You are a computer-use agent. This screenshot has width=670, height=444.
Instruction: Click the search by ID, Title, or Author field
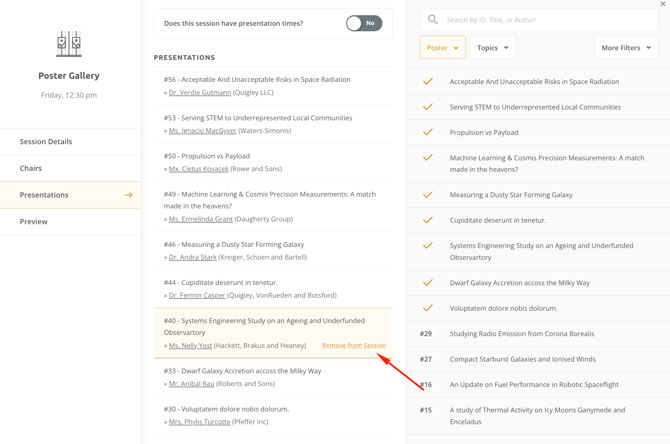(x=545, y=19)
